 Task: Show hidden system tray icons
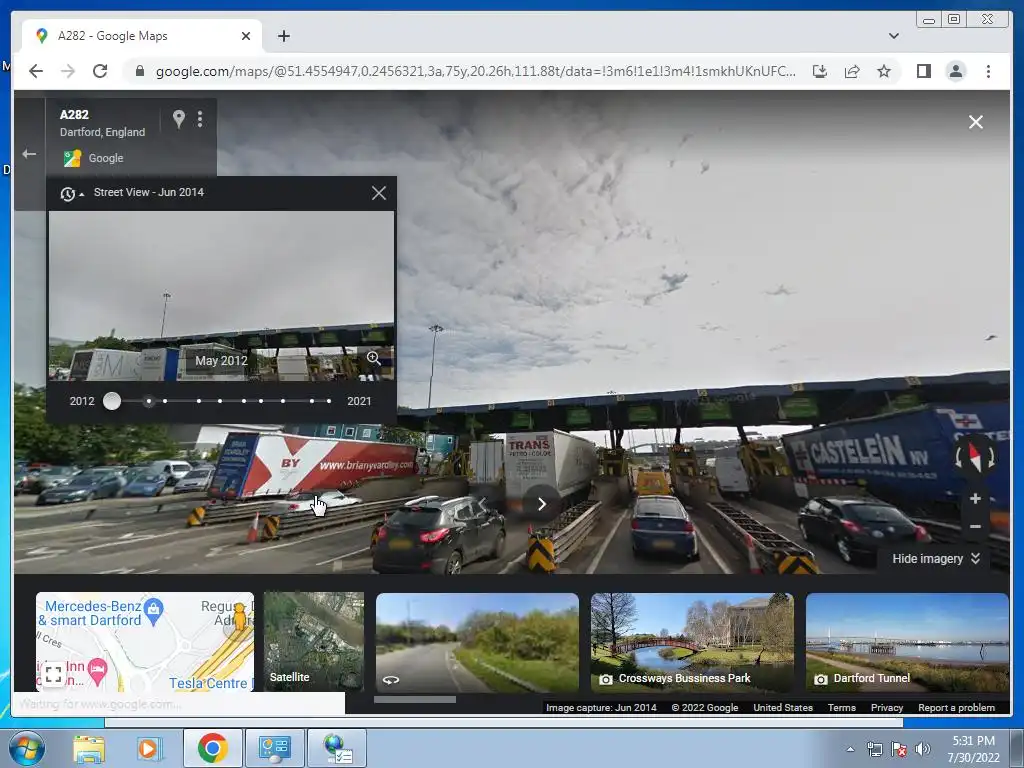tap(850, 750)
